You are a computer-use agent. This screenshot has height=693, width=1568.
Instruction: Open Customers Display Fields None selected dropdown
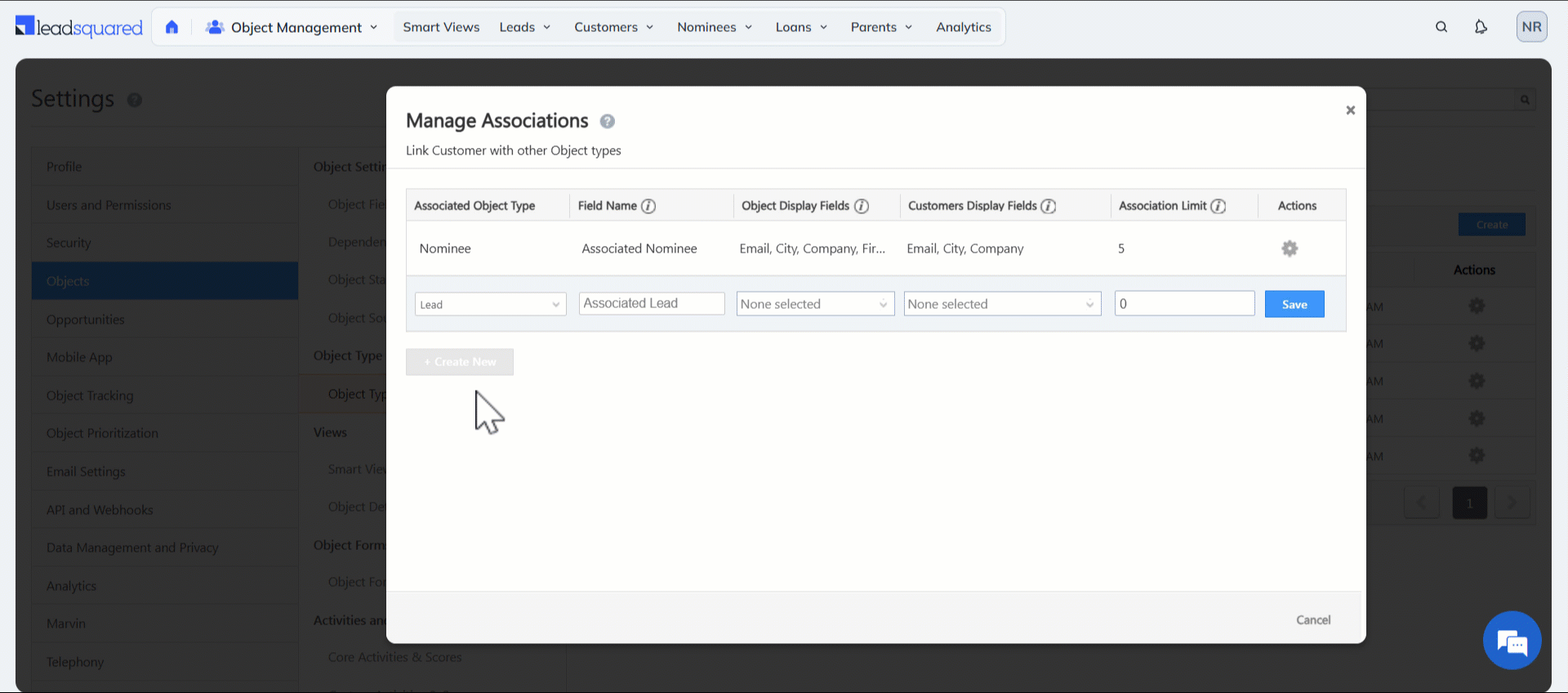[1001, 304]
